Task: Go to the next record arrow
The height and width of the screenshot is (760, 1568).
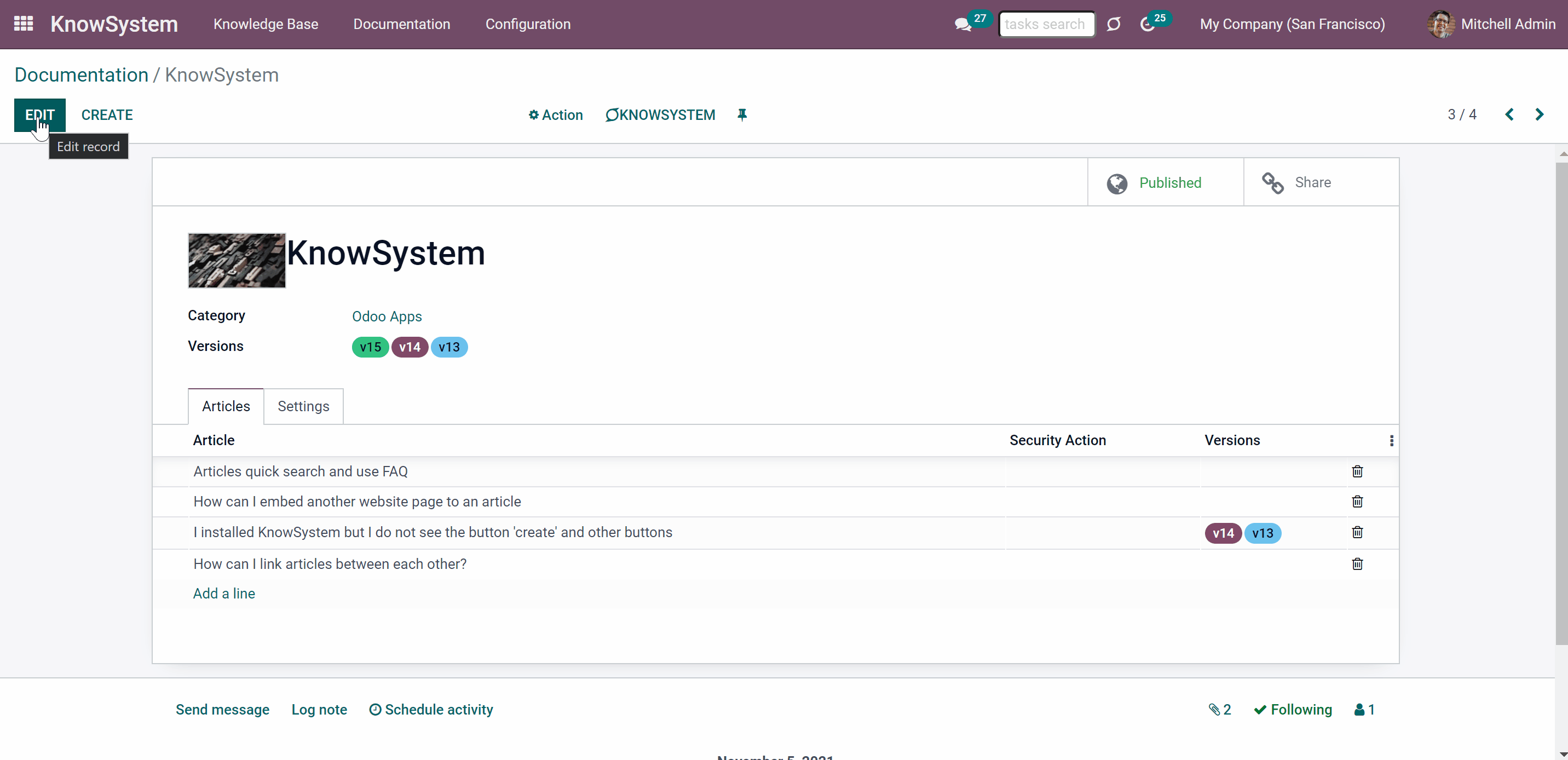Action: (x=1539, y=114)
